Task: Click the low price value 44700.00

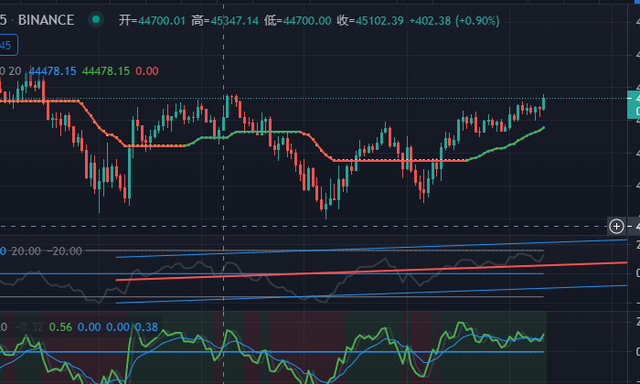Action: [x=307, y=21]
